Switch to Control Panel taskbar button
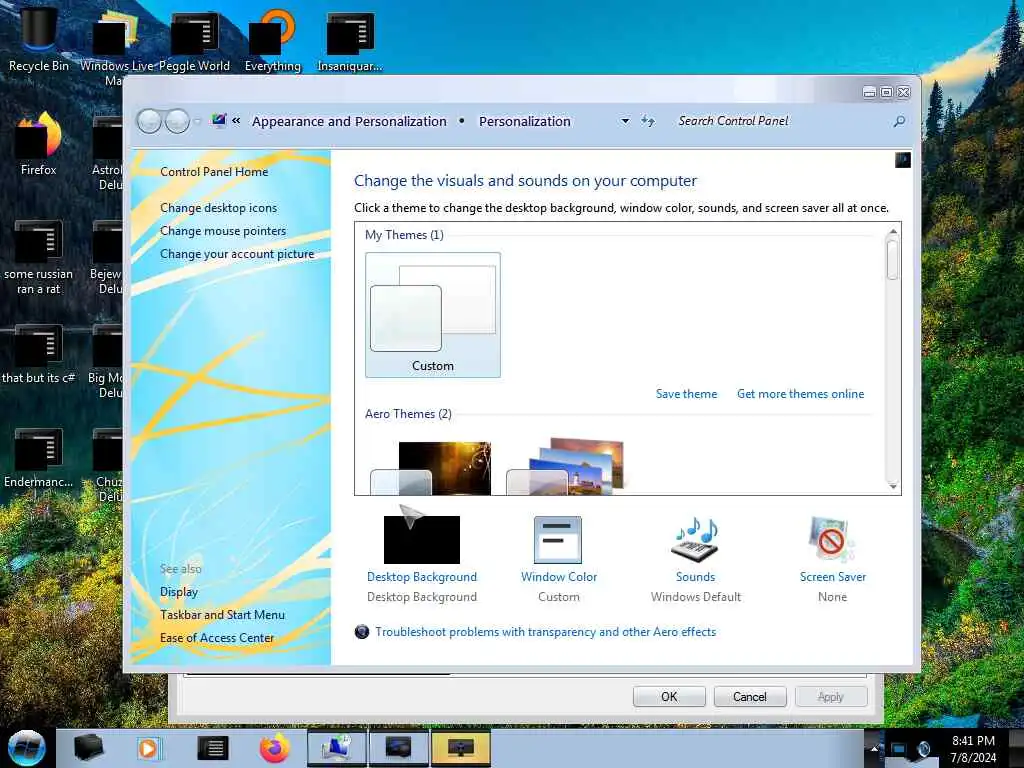This screenshot has width=1024, height=768. 336,748
